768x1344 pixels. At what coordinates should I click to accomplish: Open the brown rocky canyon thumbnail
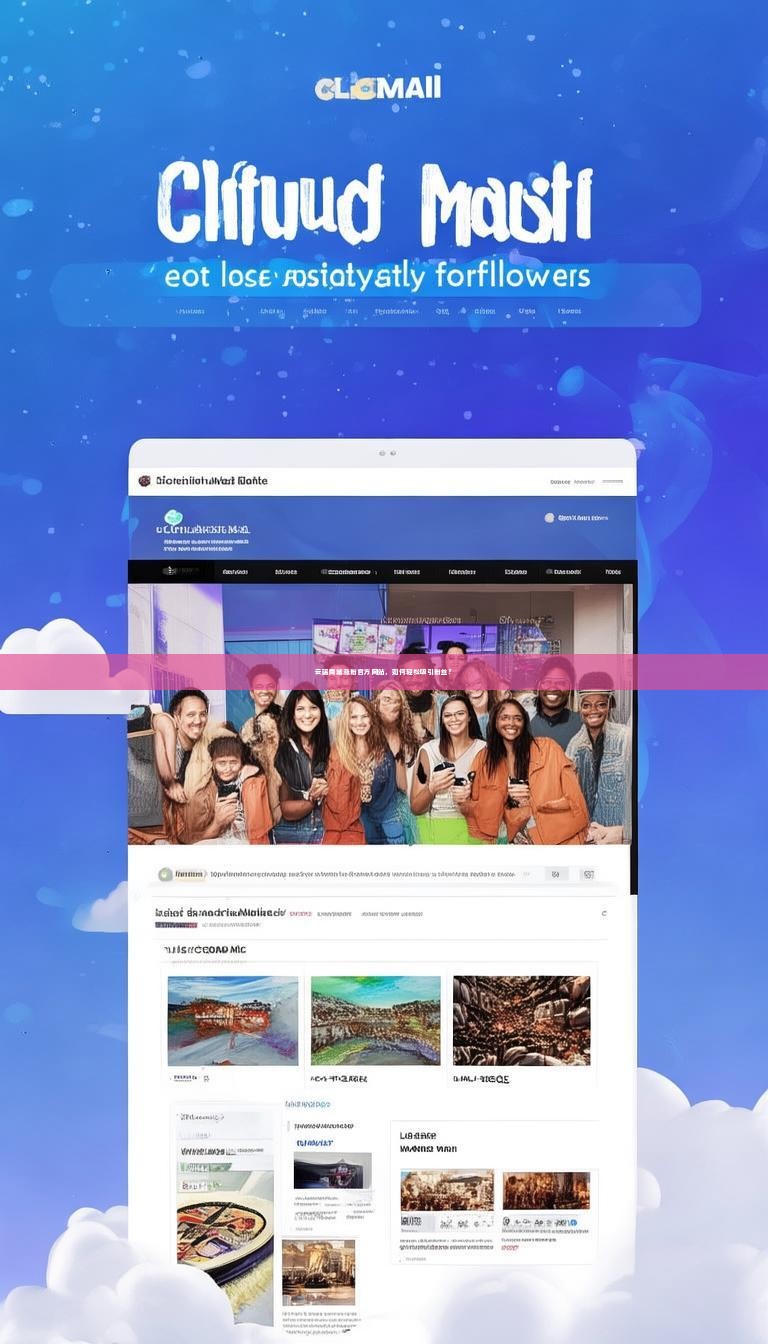(x=521, y=1021)
